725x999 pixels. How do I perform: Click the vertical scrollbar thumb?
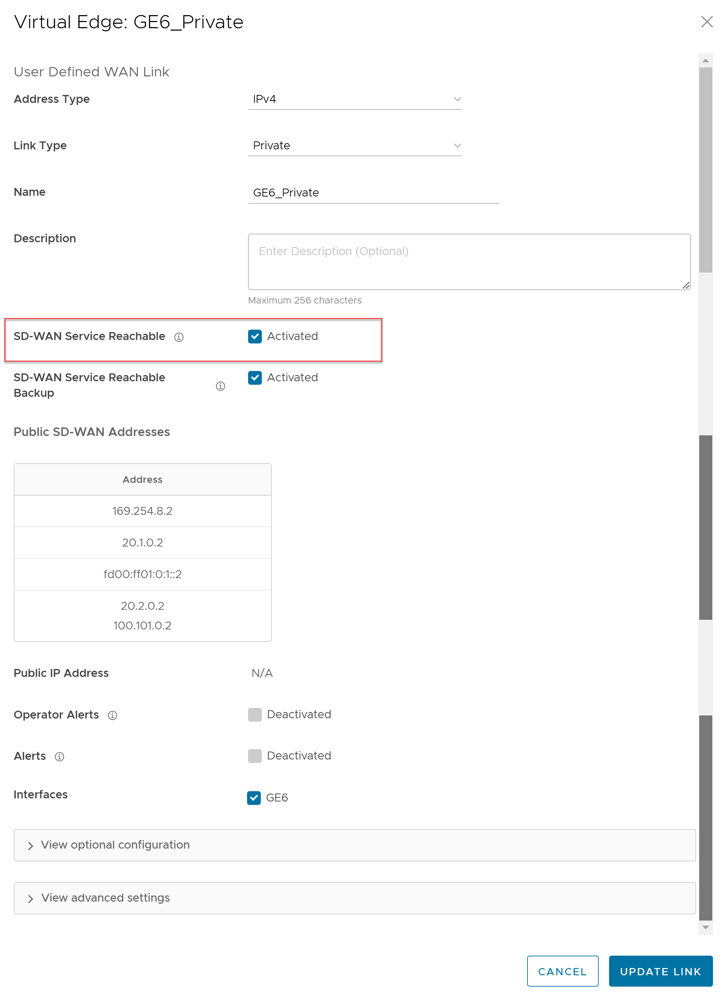point(705,170)
